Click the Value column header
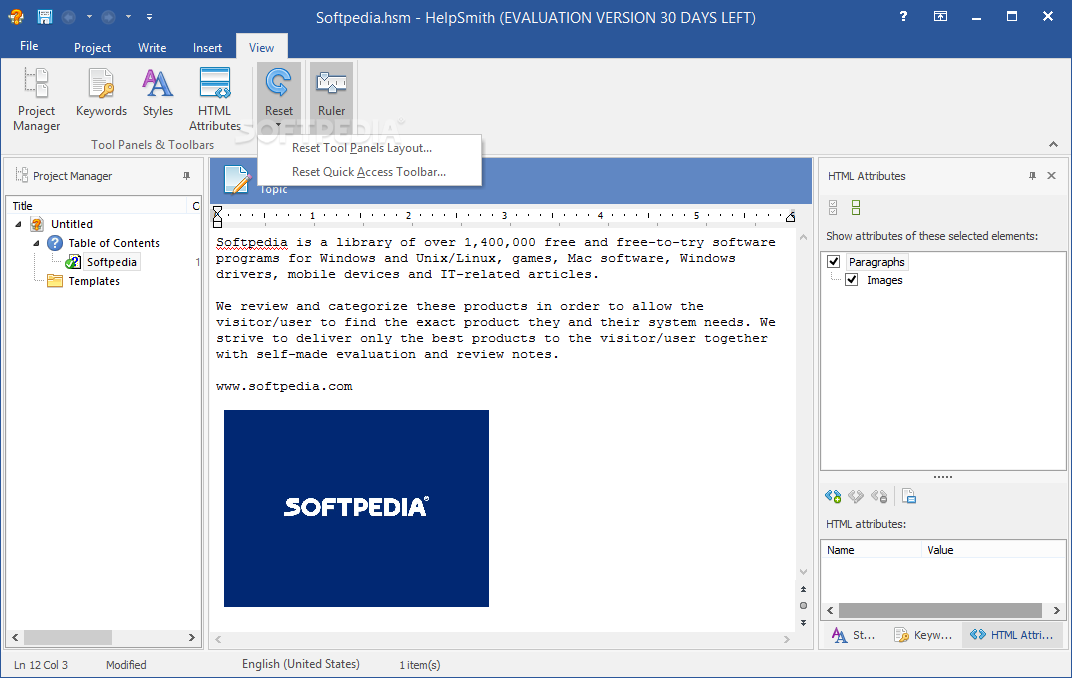 tap(993, 550)
